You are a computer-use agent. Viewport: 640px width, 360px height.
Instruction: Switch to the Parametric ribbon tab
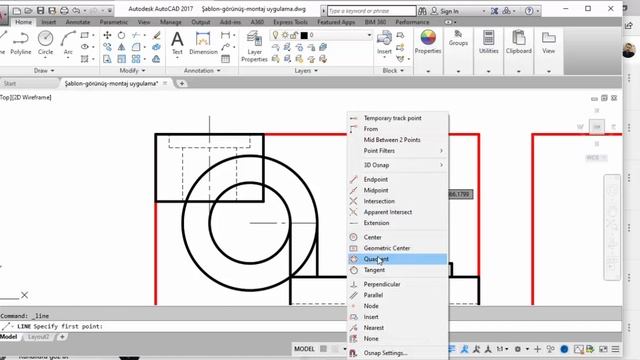tap(113, 22)
